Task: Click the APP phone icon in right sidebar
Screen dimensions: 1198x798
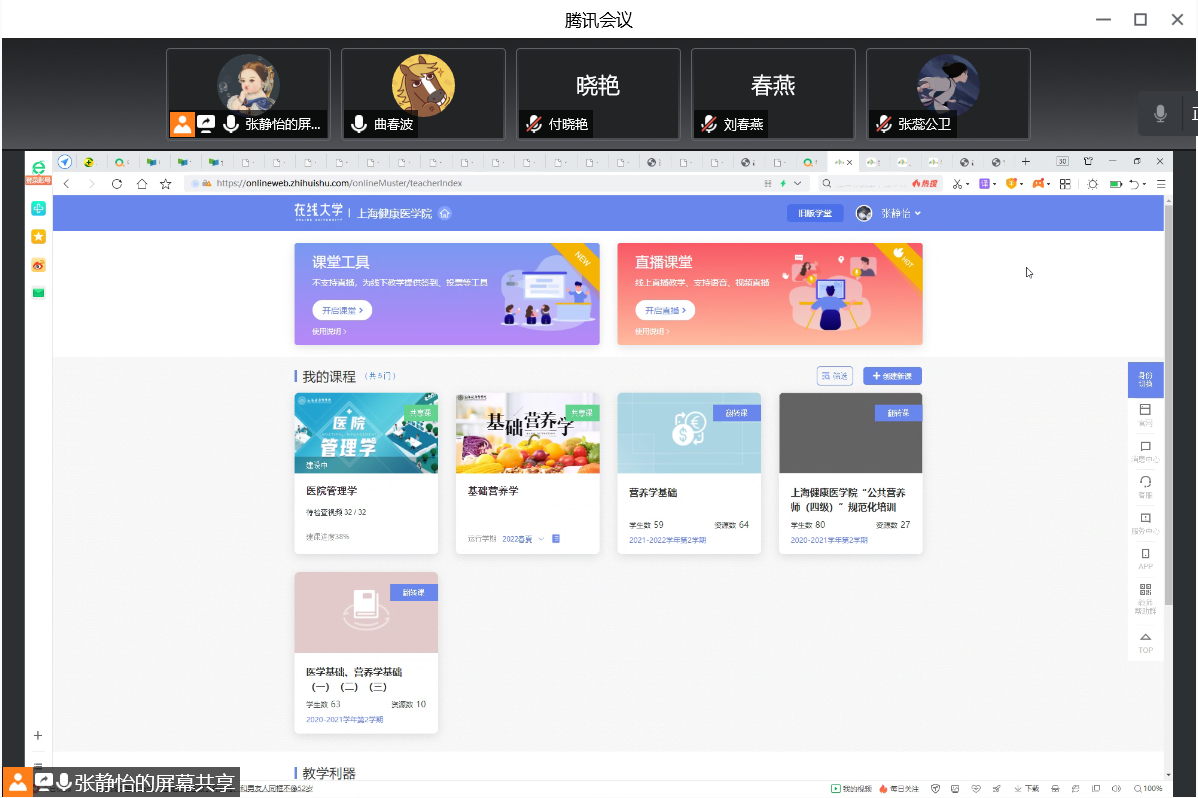Action: 1145,554
